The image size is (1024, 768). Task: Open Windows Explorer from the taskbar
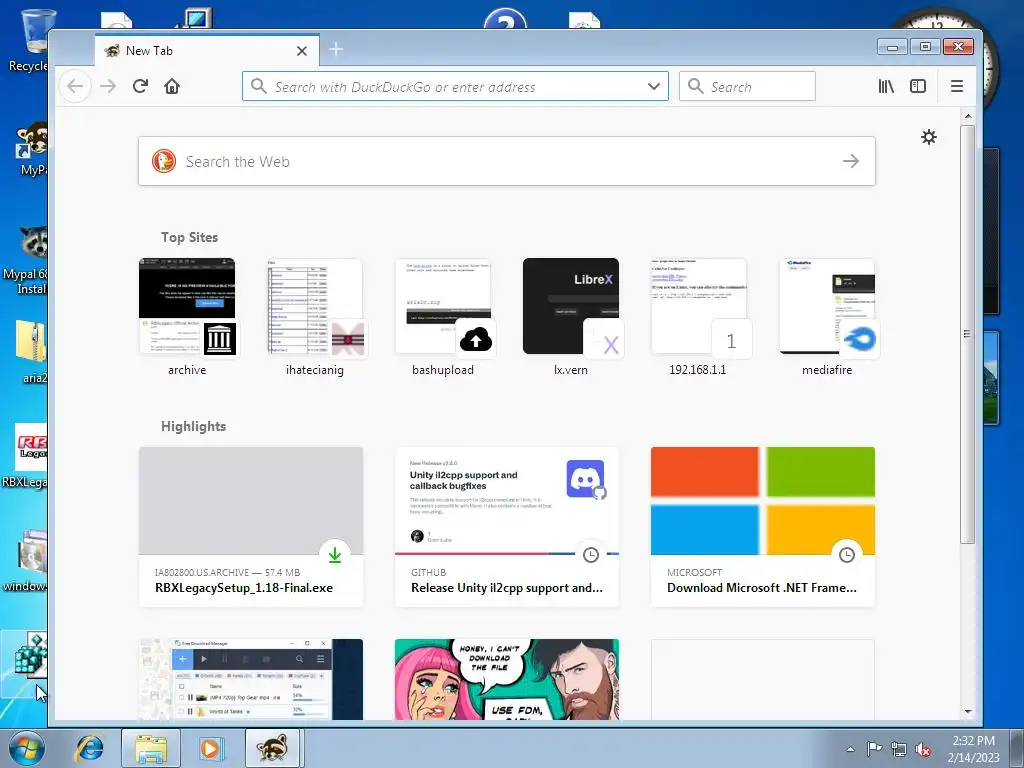coord(151,748)
